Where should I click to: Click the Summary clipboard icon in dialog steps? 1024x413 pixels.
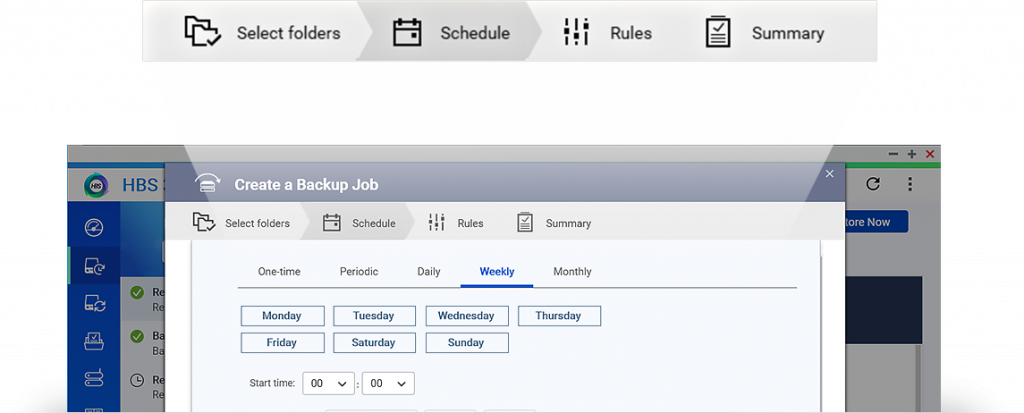click(x=525, y=223)
